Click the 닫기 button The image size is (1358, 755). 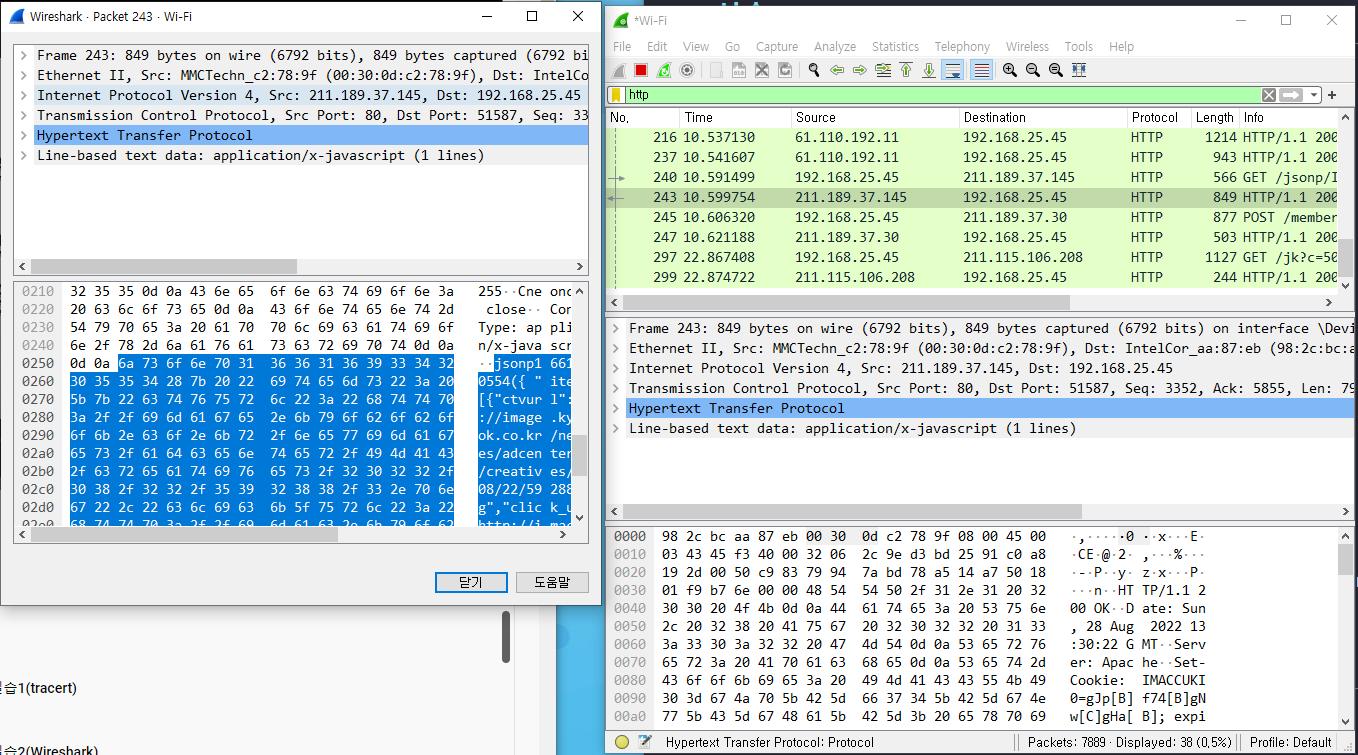pyautogui.click(x=471, y=582)
